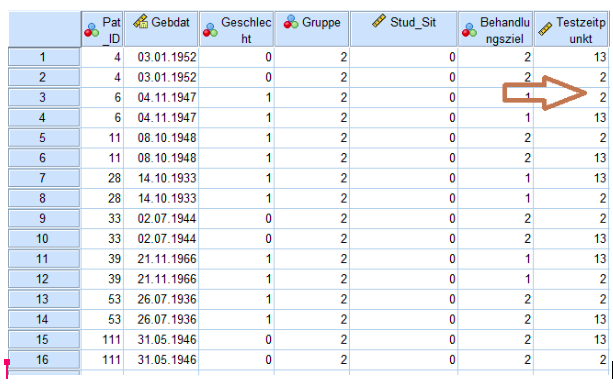
Task: Click Gebdat cell 03.01.1952 in row 2
Action: pos(161,77)
